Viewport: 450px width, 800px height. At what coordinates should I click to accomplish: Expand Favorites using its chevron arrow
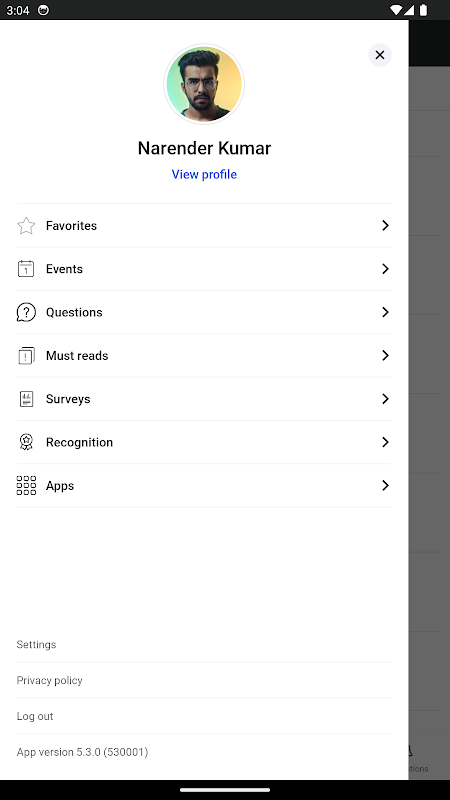[x=385, y=226]
